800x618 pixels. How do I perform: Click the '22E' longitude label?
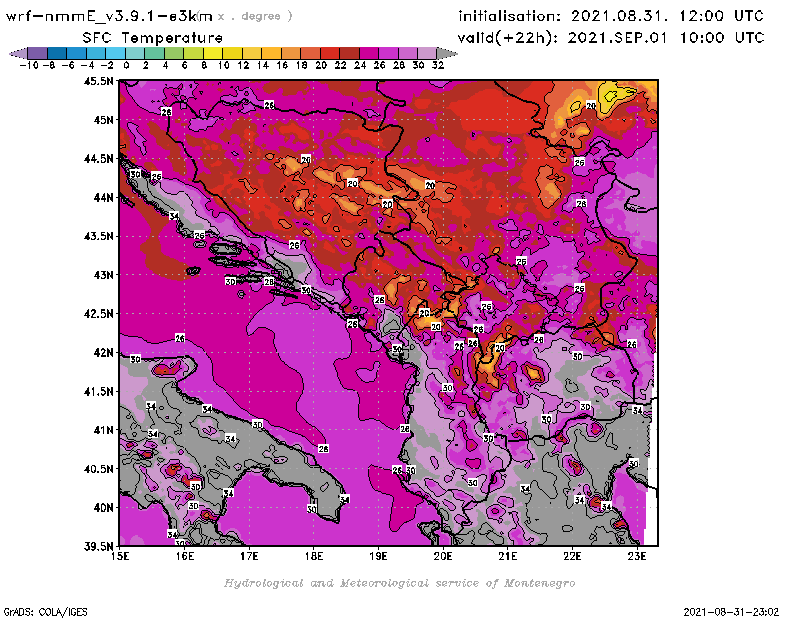point(572,556)
